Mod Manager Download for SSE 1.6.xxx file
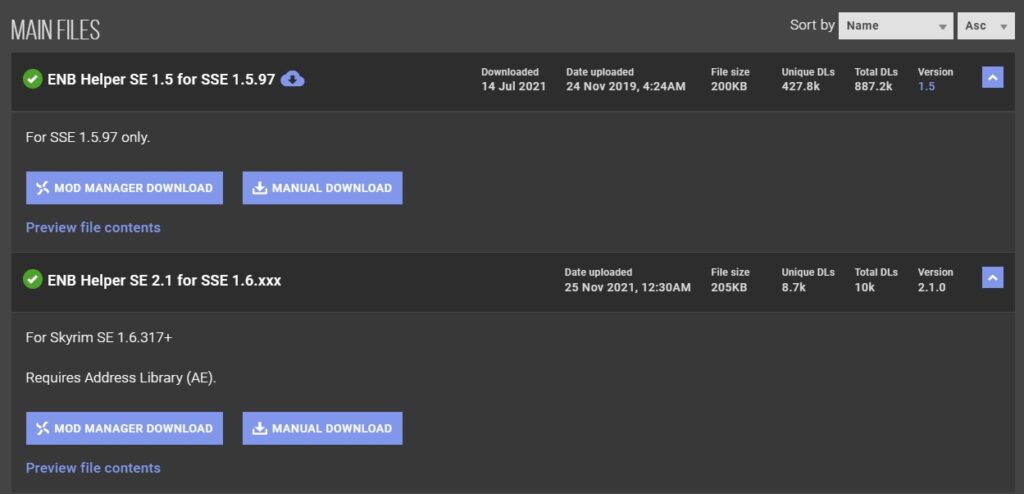Viewport: 1024px width, 494px height. point(124,429)
